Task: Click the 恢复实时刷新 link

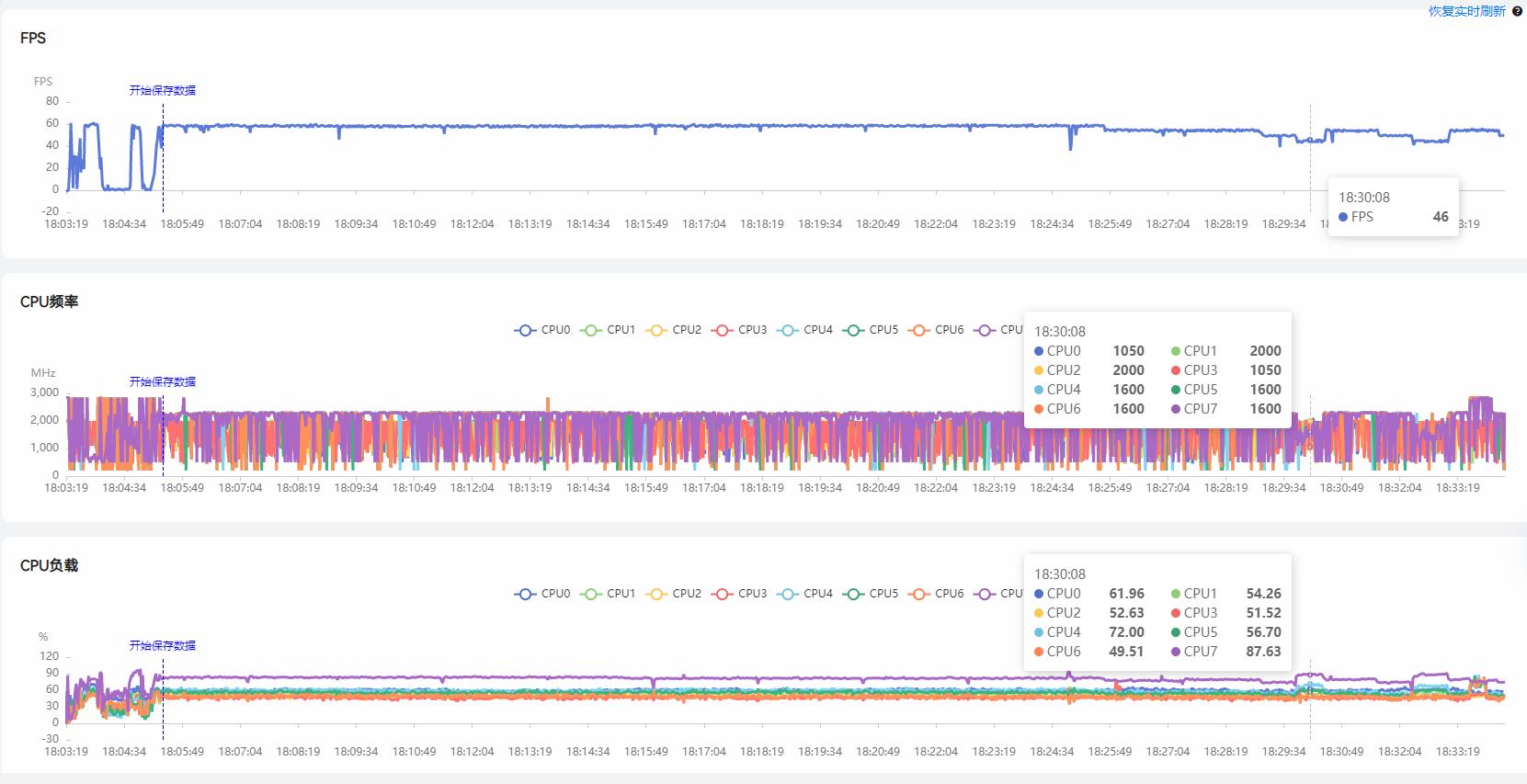Action: [x=1466, y=11]
